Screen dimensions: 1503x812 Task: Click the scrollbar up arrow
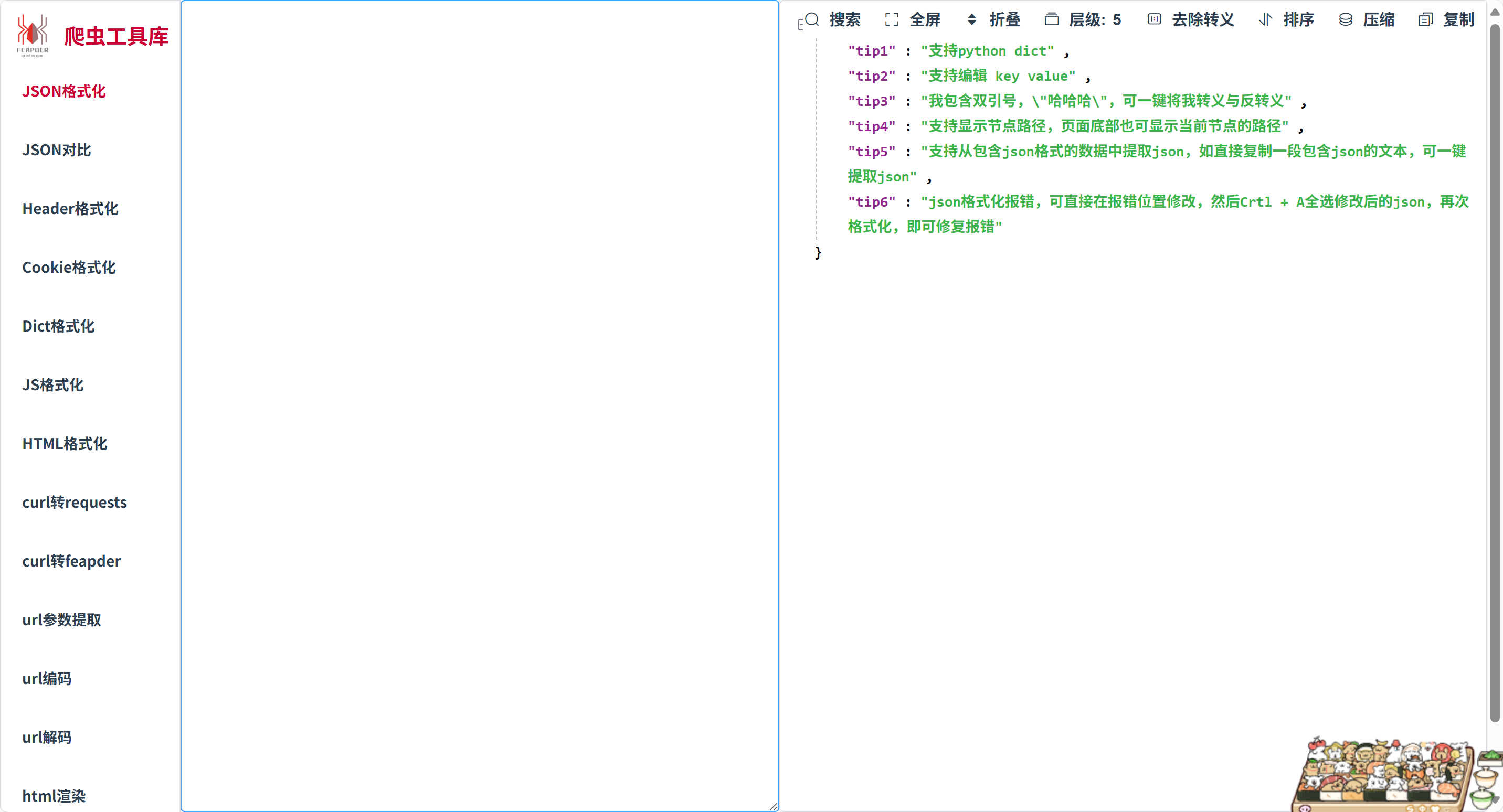tap(1496, 12)
